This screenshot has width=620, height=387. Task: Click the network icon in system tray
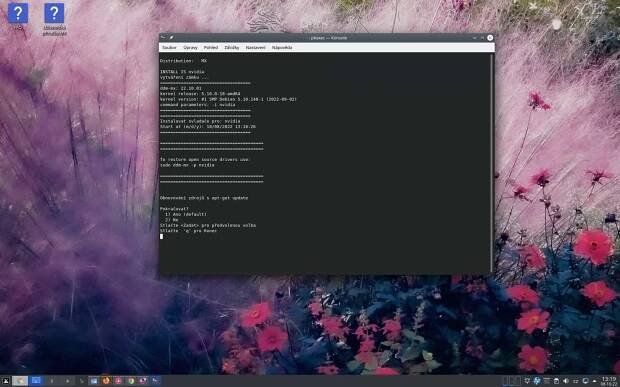[576, 381]
